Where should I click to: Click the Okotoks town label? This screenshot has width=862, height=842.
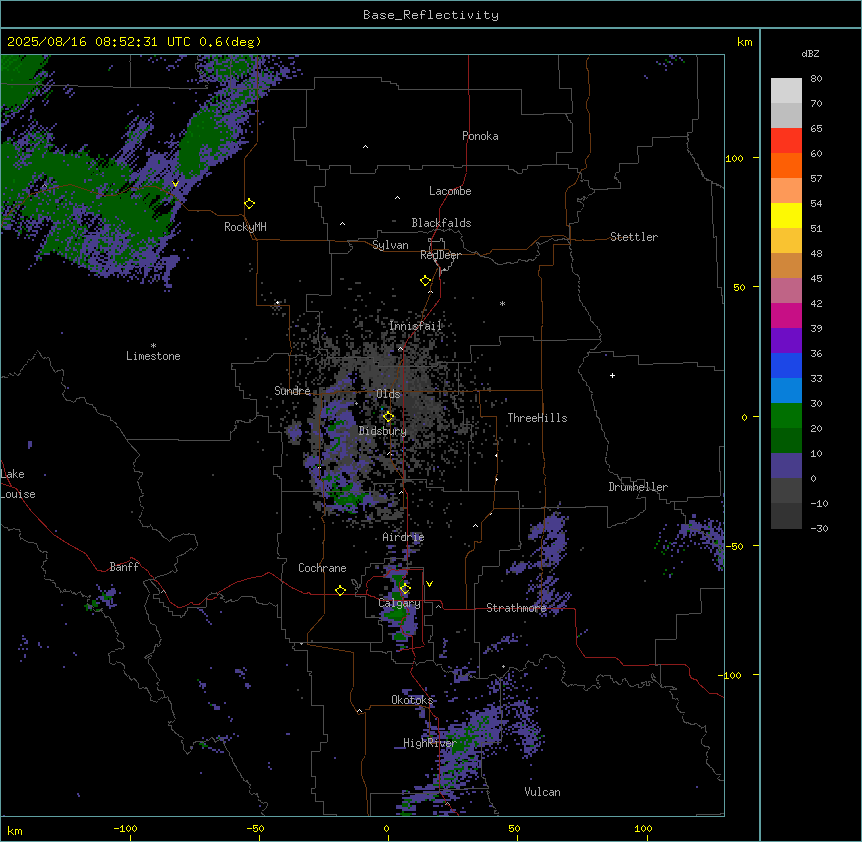point(412,700)
